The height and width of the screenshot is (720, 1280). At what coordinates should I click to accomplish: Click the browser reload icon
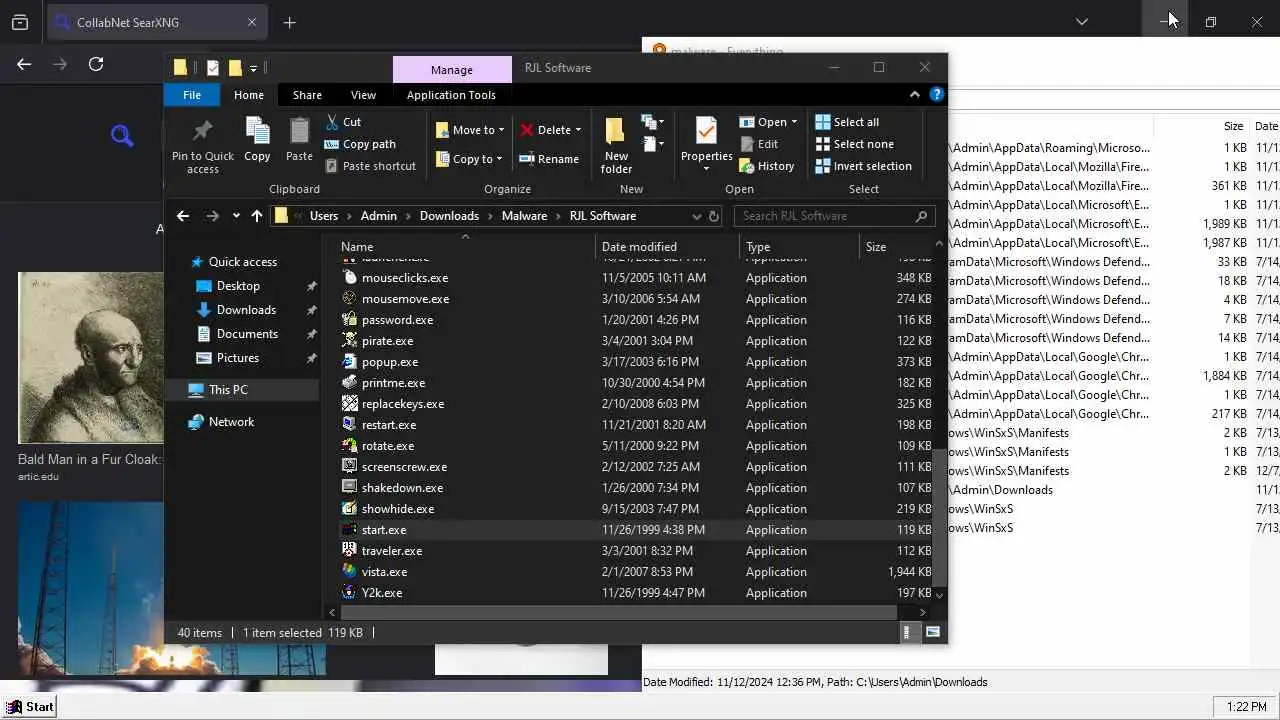point(96,64)
